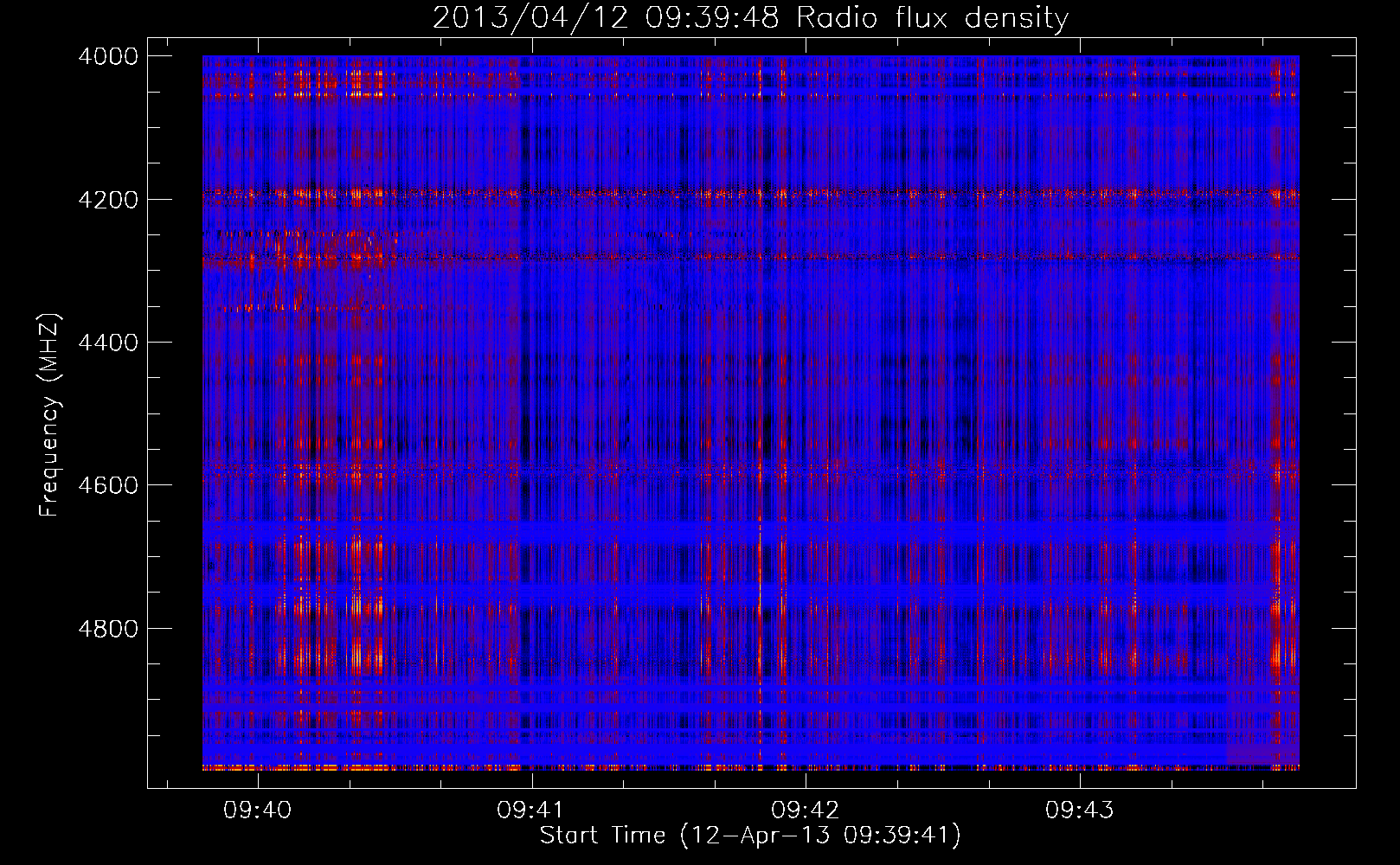
Task: Select the "Frequency (MHZ)" y-axis label
Action: tap(49, 415)
